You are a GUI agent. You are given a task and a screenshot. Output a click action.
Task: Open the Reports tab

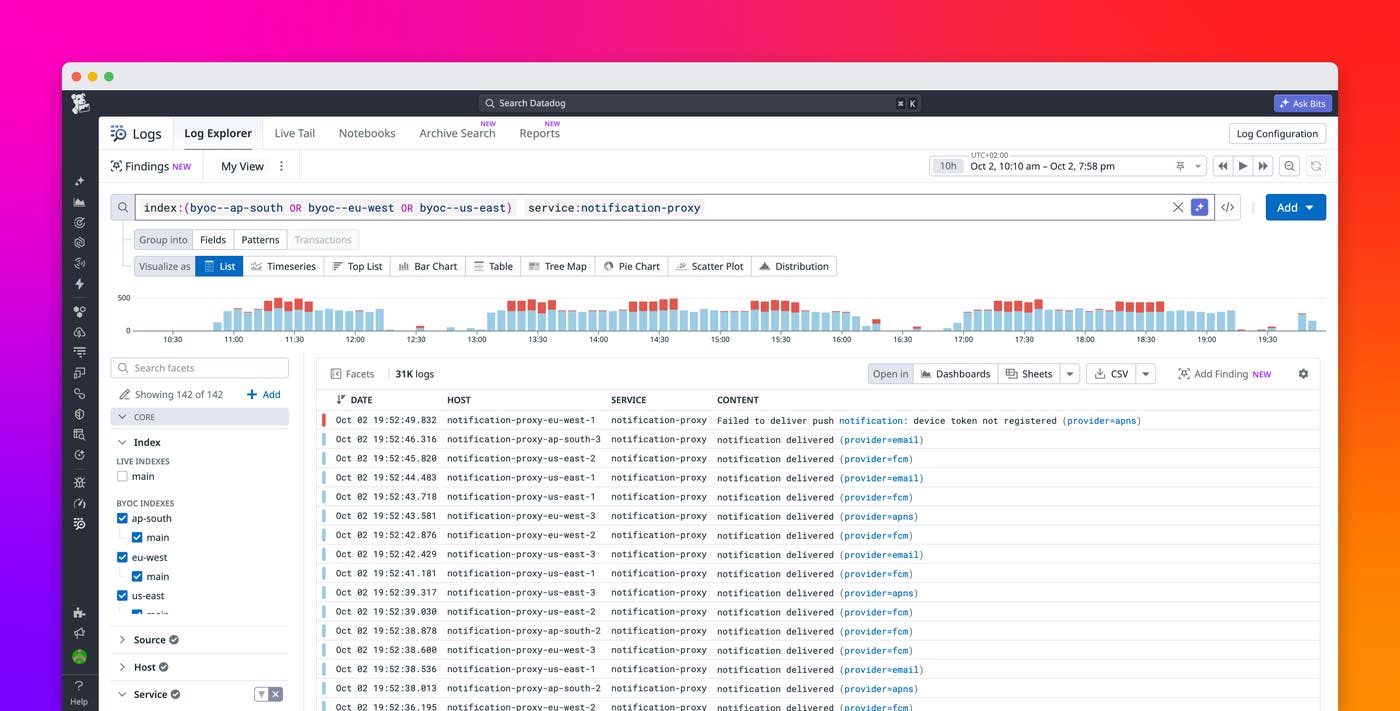point(540,133)
